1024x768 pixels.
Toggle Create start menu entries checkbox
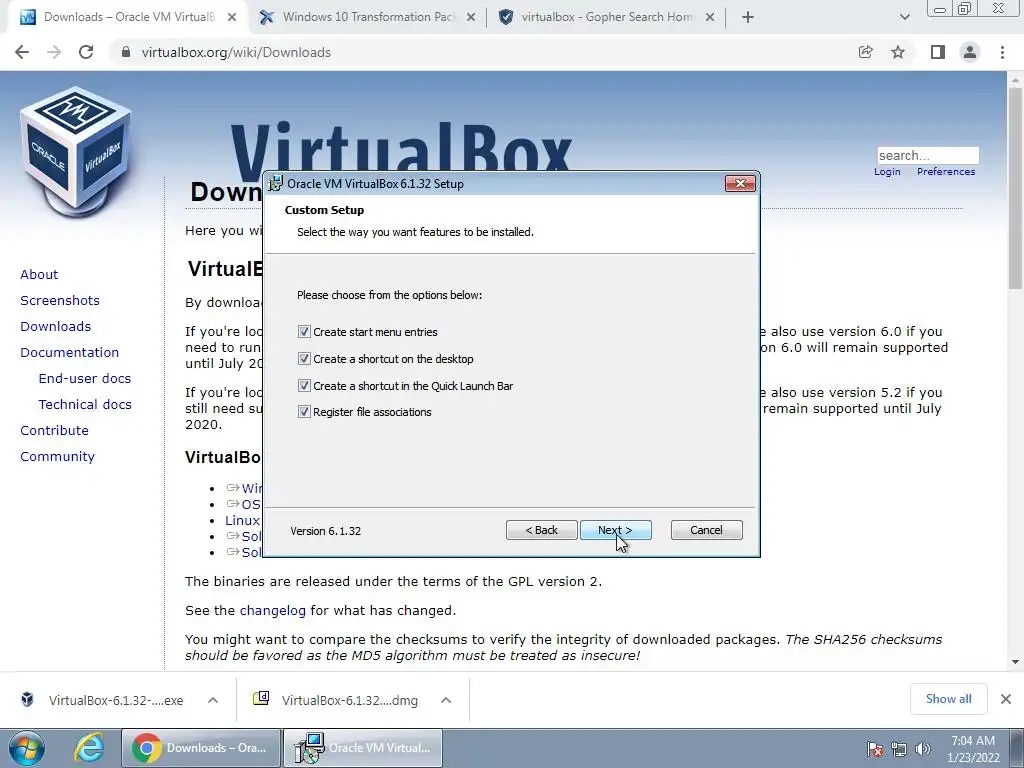(304, 332)
